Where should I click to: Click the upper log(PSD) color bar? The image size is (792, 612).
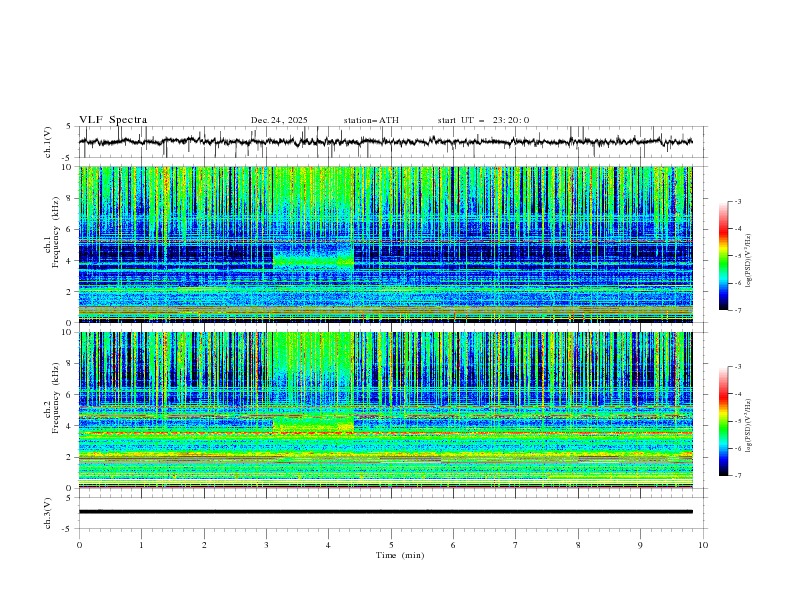click(724, 256)
